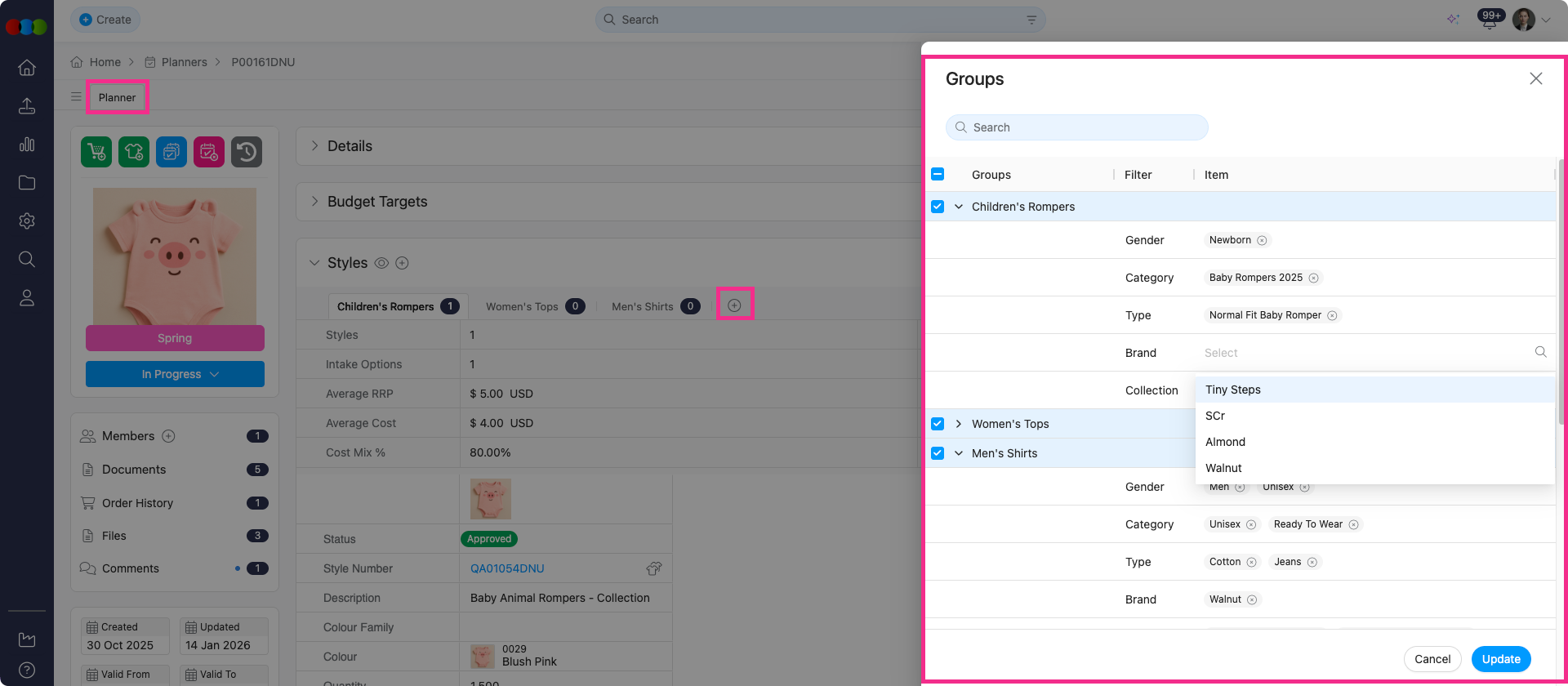
Task: Add a member with plus icon
Action: [168, 436]
